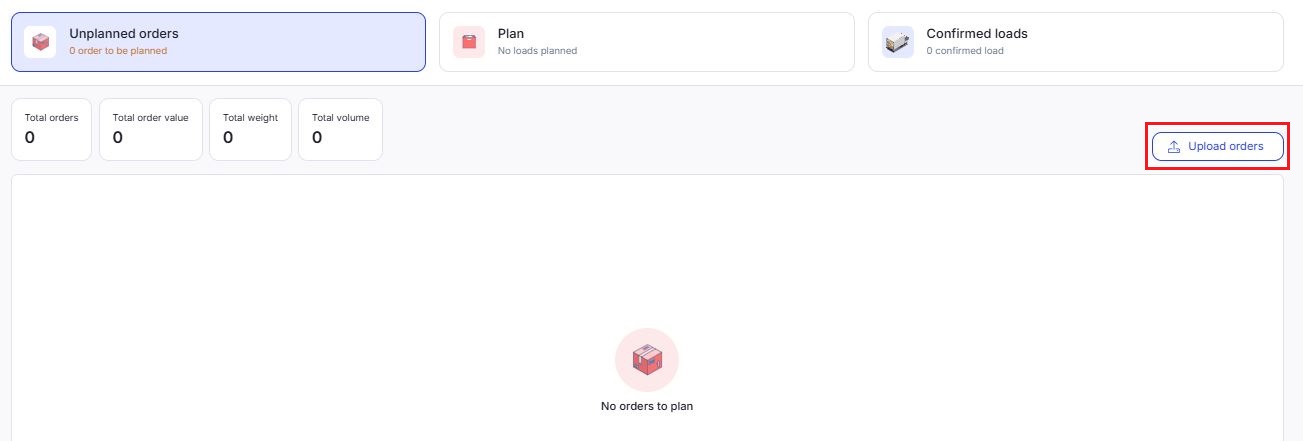Click the "0 confirmed load" subtitle

point(964,51)
